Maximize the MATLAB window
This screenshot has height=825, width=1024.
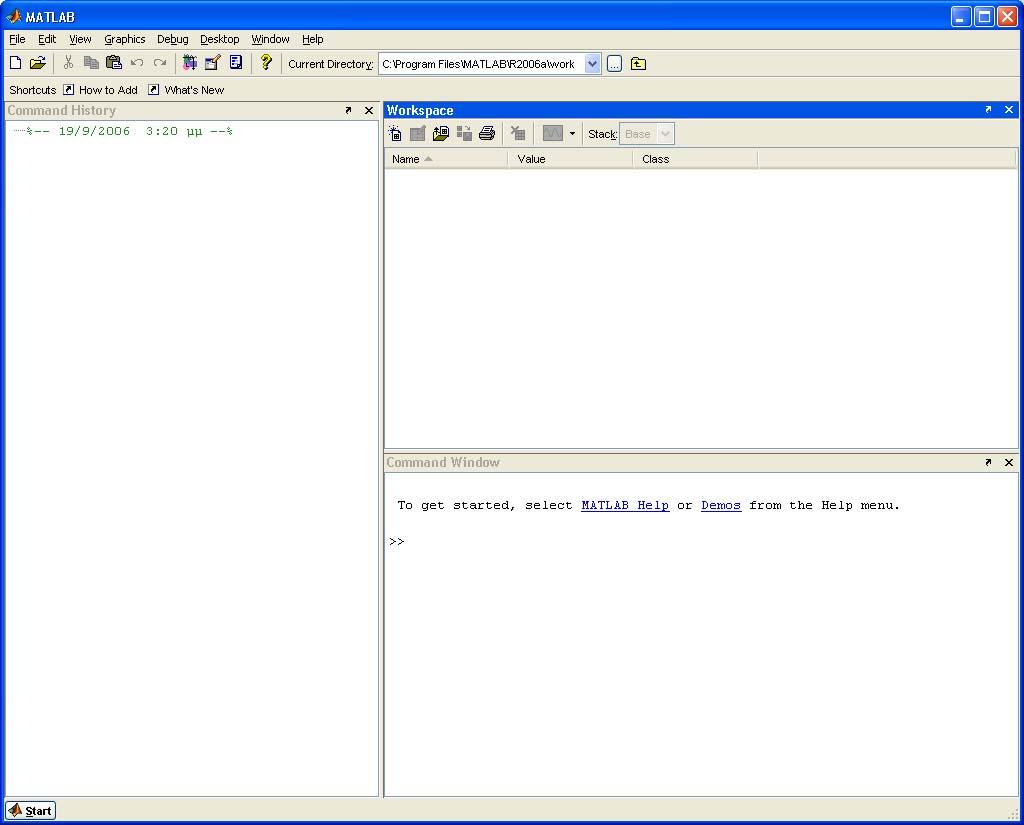pyautogui.click(x=984, y=16)
